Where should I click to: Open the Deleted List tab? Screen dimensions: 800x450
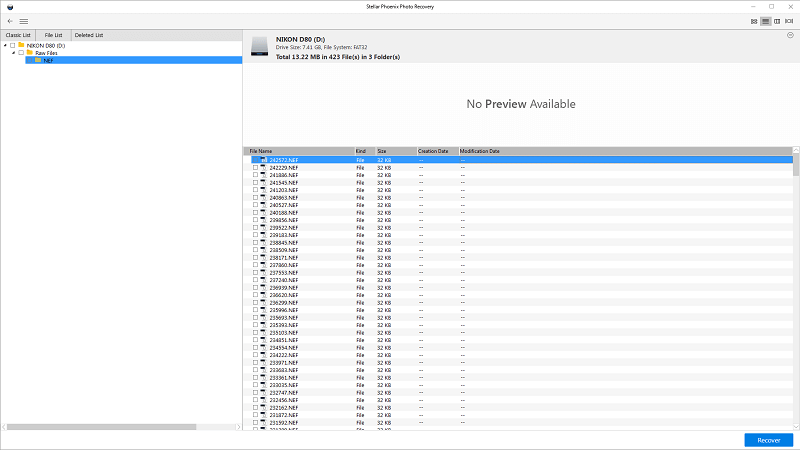(89, 35)
